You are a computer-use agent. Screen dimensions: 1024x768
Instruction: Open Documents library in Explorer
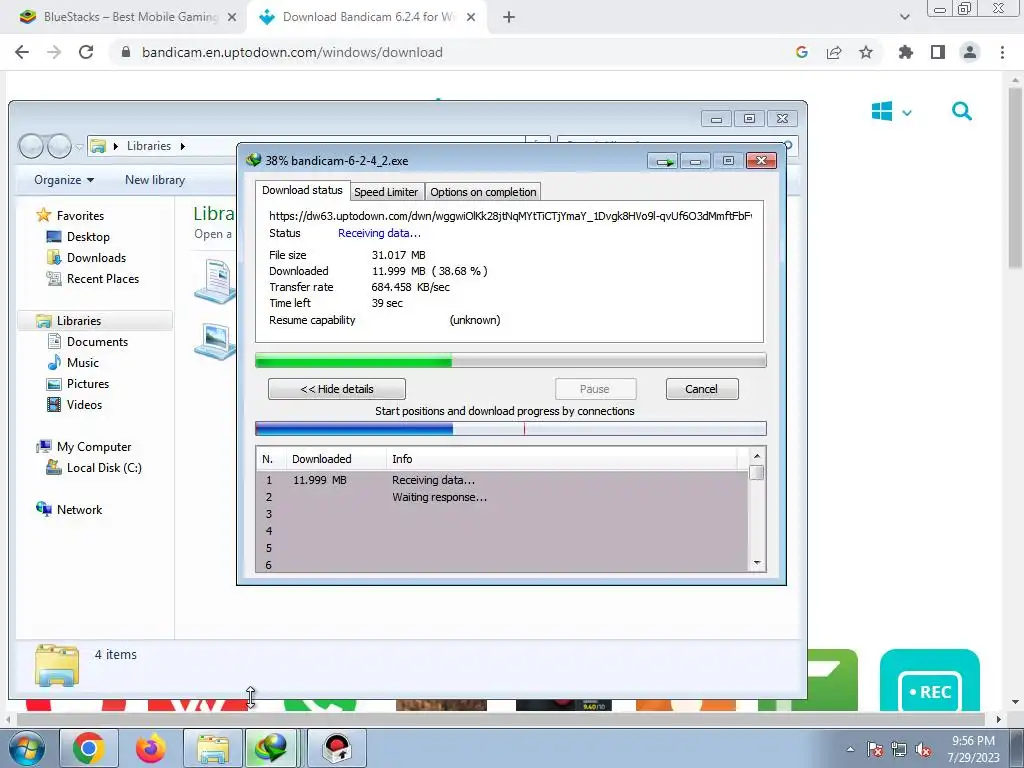[x=97, y=342]
